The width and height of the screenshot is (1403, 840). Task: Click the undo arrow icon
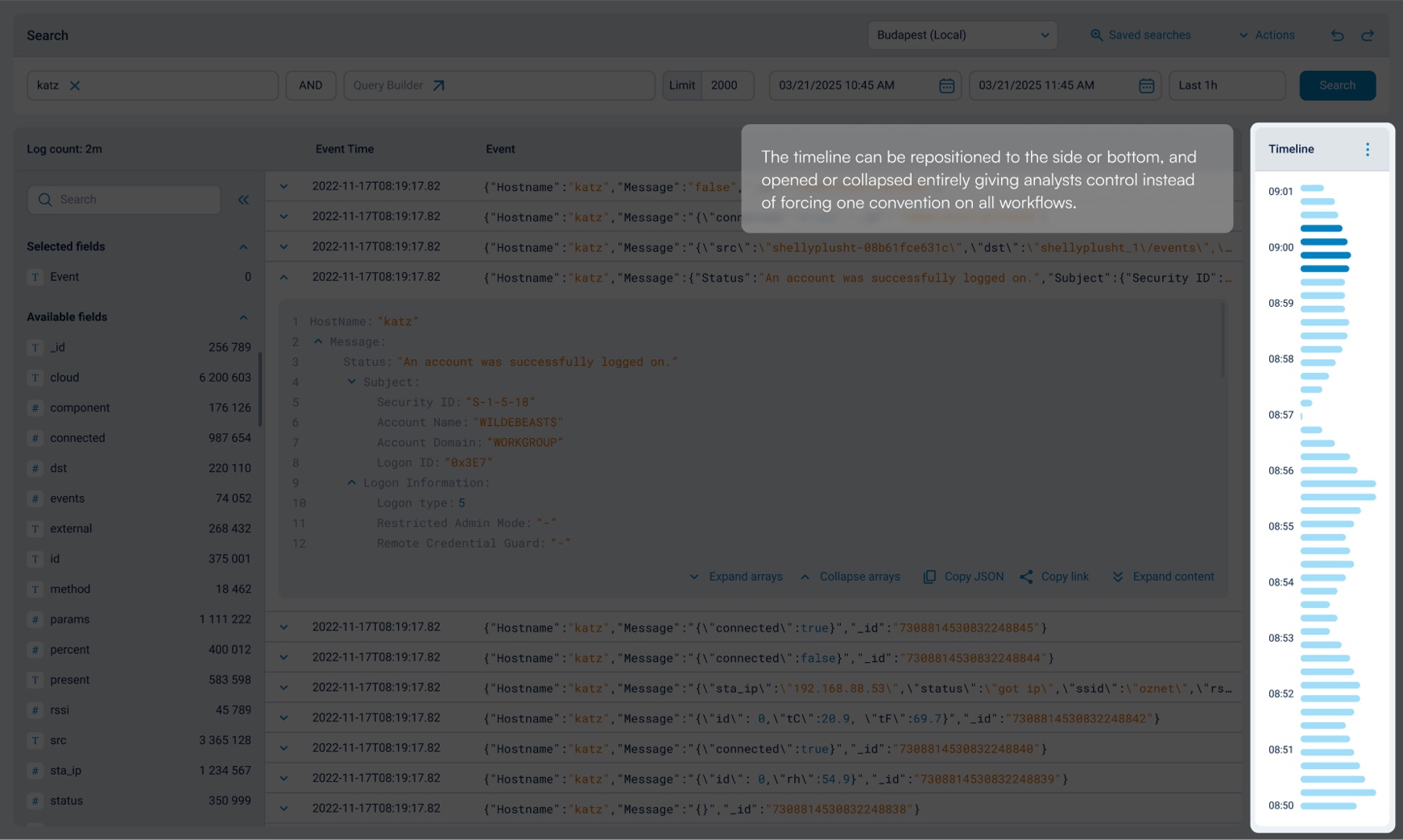point(1337,35)
